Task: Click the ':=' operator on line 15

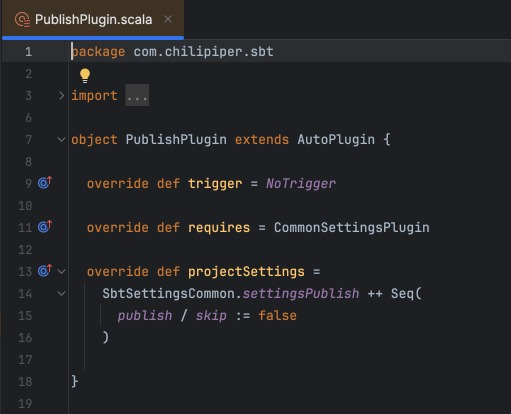Action: [242, 316]
